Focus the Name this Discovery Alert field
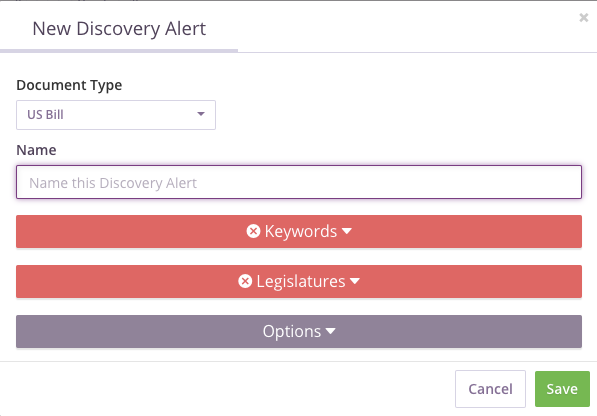The width and height of the screenshot is (597, 416). pos(299,182)
